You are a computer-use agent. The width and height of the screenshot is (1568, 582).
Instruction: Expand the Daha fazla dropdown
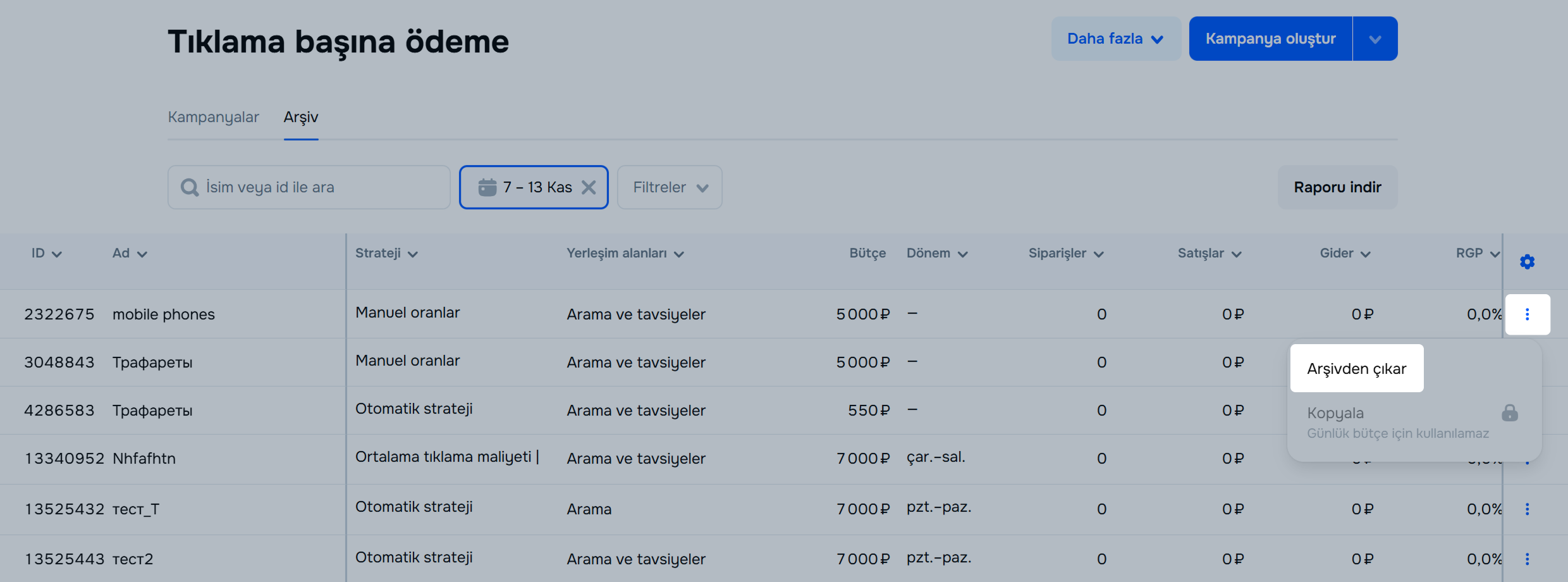point(1116,39)
